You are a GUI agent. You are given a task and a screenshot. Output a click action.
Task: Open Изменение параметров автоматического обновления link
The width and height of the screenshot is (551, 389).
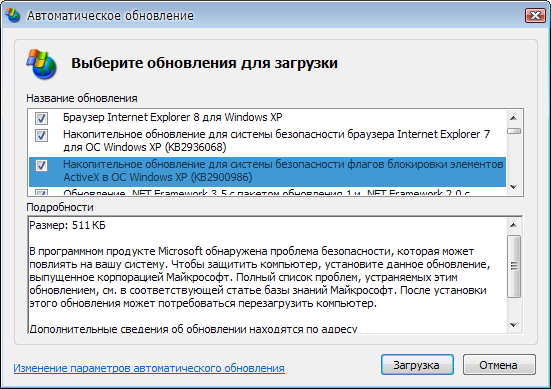pyautogui.click(x=149, y=368)
